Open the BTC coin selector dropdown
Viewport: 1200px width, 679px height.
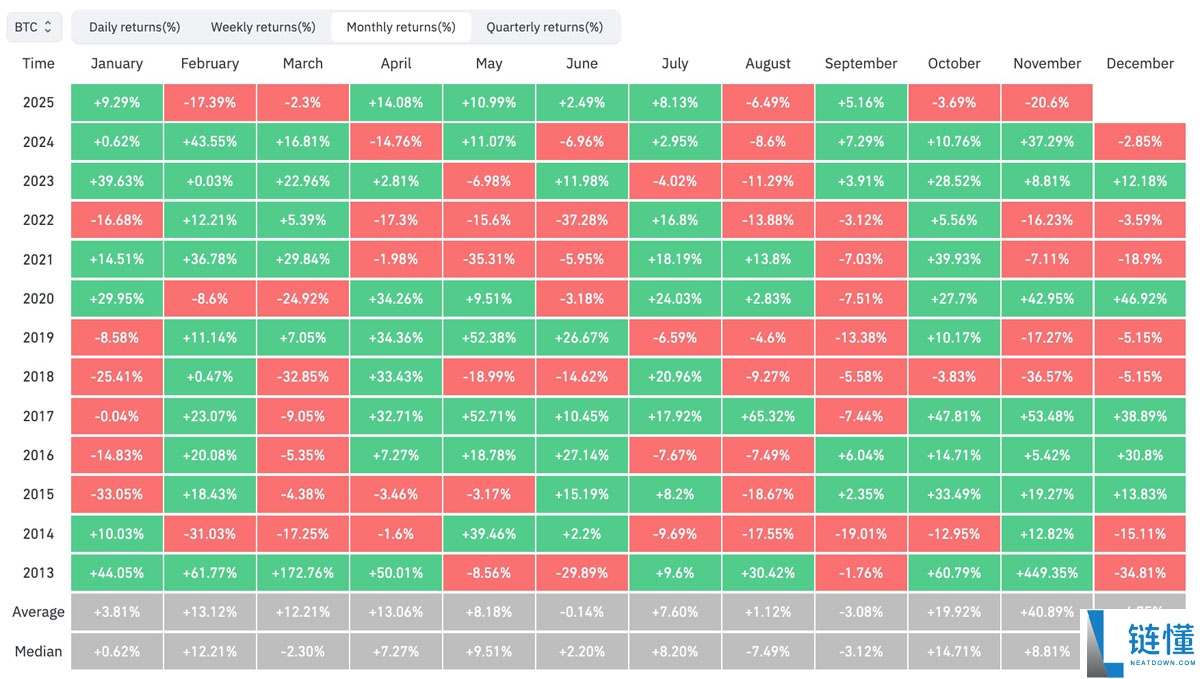pos(35,27)
